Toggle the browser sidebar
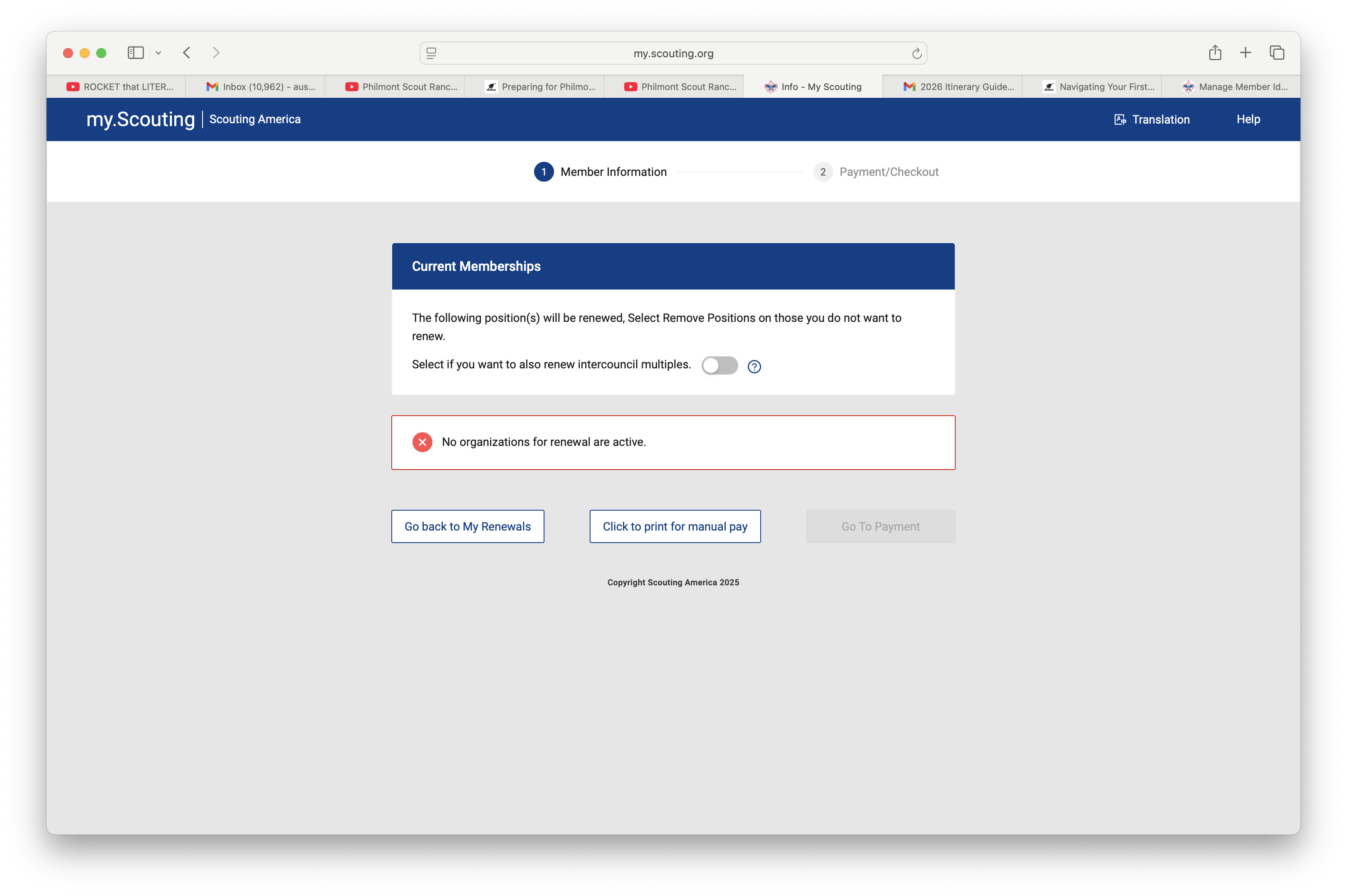The width and height of the screenshot is (1347, 896). tap(135, 53)
